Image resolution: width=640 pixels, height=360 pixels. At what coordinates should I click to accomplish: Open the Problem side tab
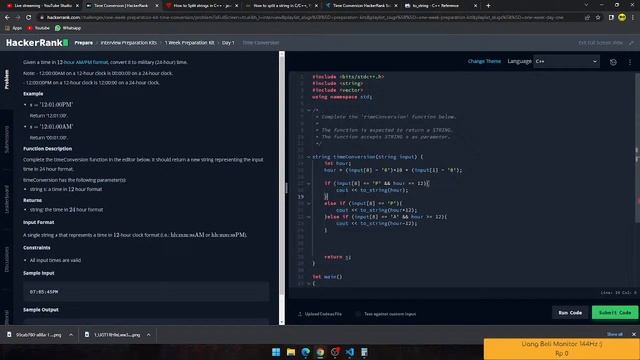7,79
